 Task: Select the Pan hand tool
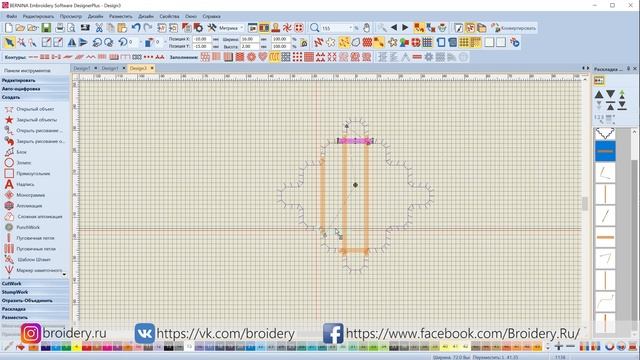coord(366,28)
